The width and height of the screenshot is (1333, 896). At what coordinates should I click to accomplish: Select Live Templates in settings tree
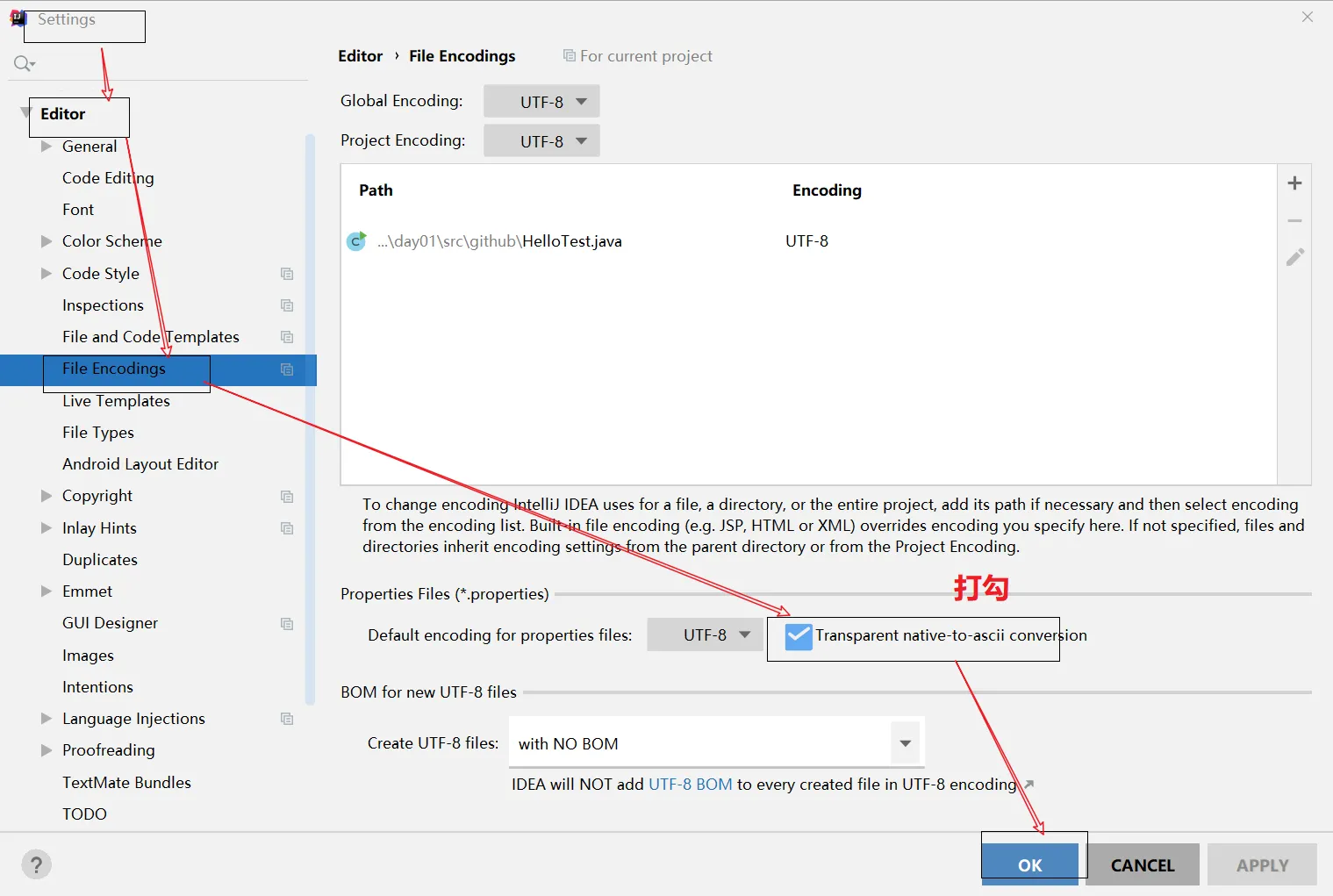point(116,401)
